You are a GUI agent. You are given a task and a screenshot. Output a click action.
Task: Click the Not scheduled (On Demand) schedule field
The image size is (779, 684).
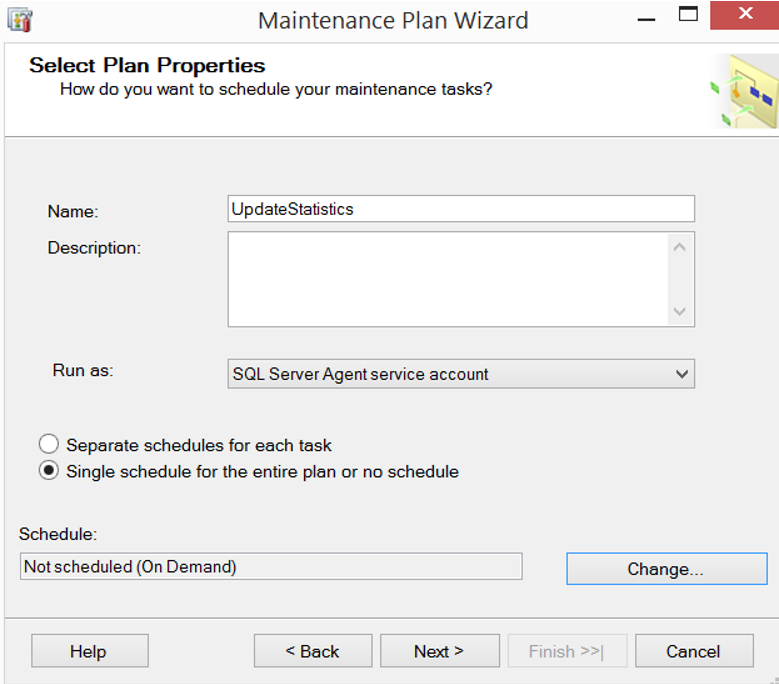coord(271,566)
